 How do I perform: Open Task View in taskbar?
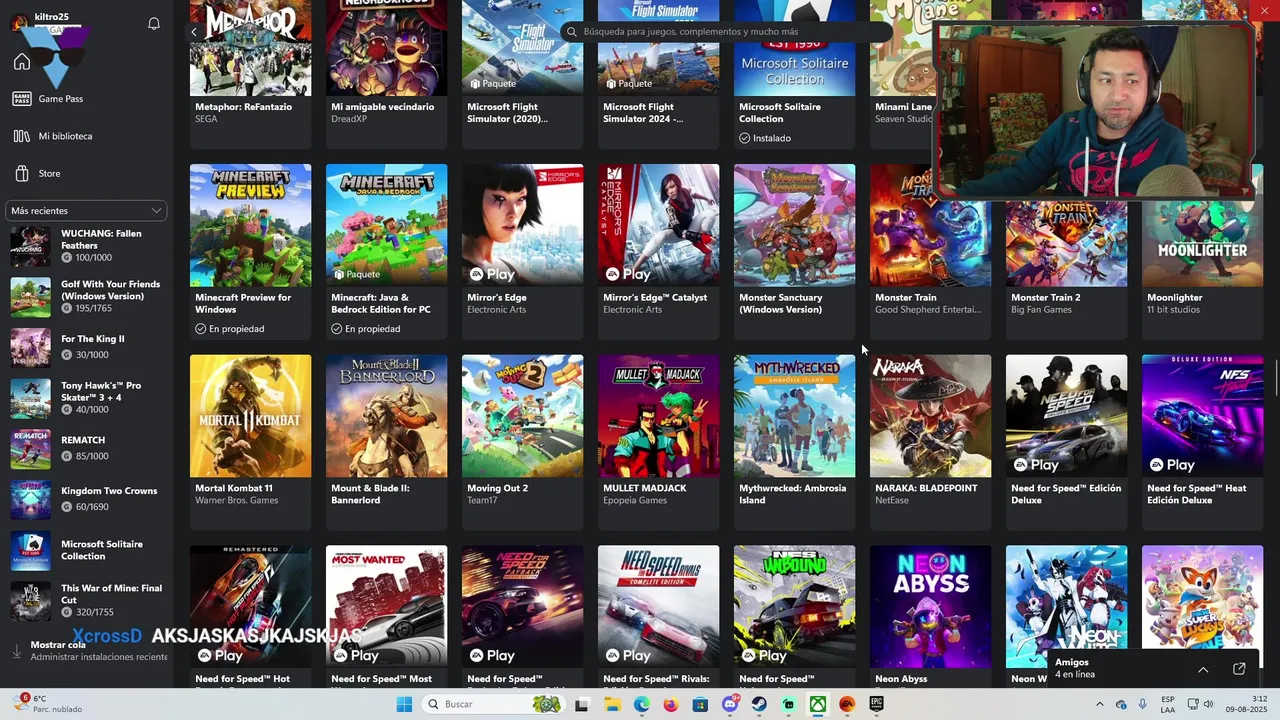point(582,705)
